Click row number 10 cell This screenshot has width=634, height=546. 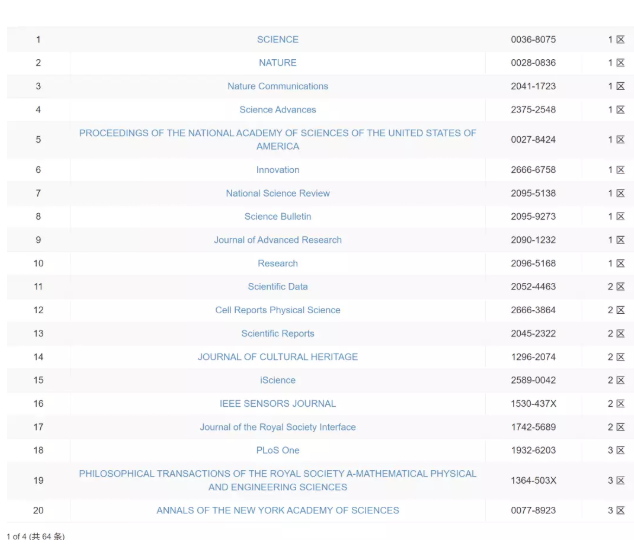[38, 263]
